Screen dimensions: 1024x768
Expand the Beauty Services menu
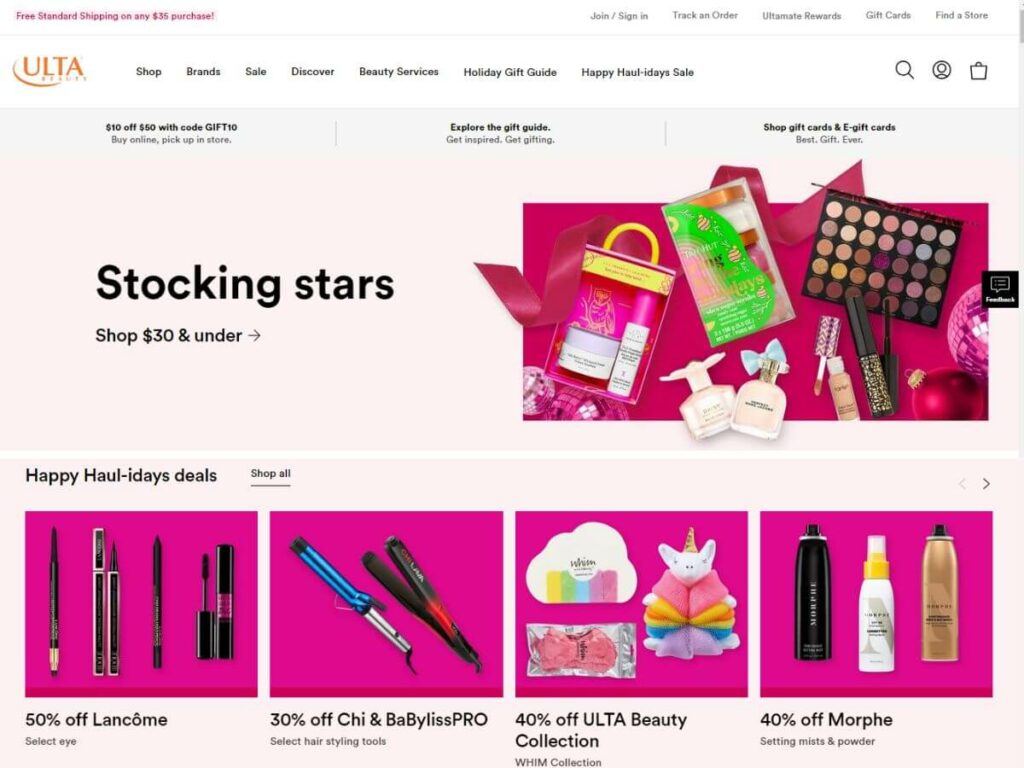tap(399, 72)
